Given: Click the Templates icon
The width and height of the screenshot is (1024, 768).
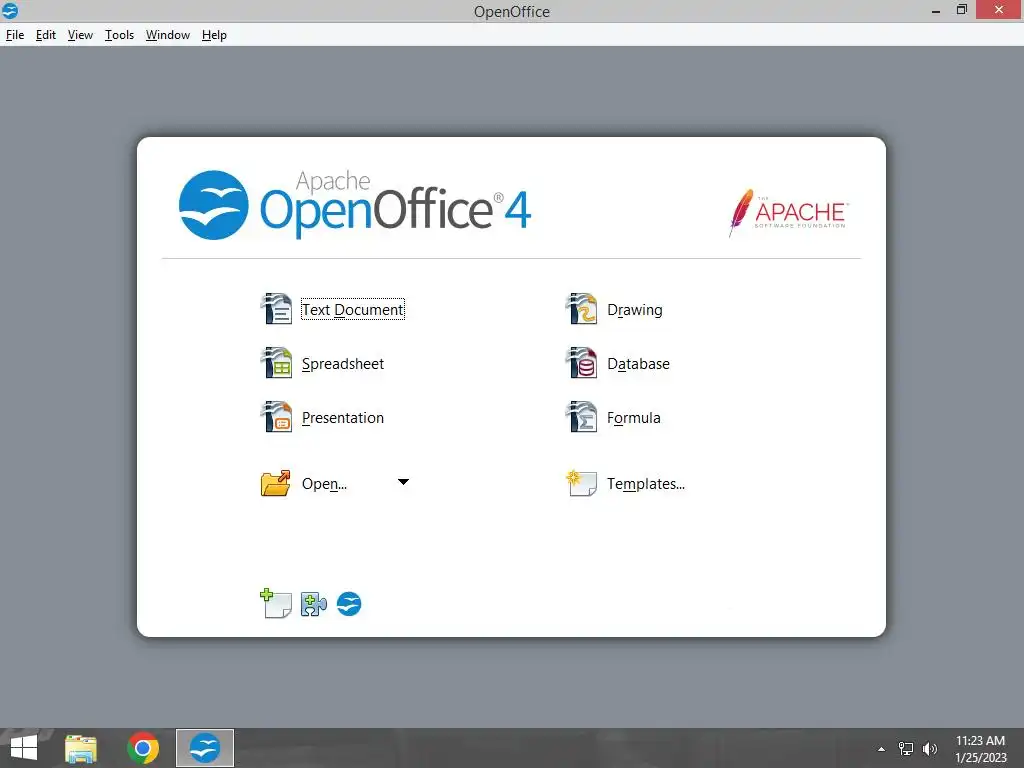Looking at the screenshot, I should (x=581, y=483).
